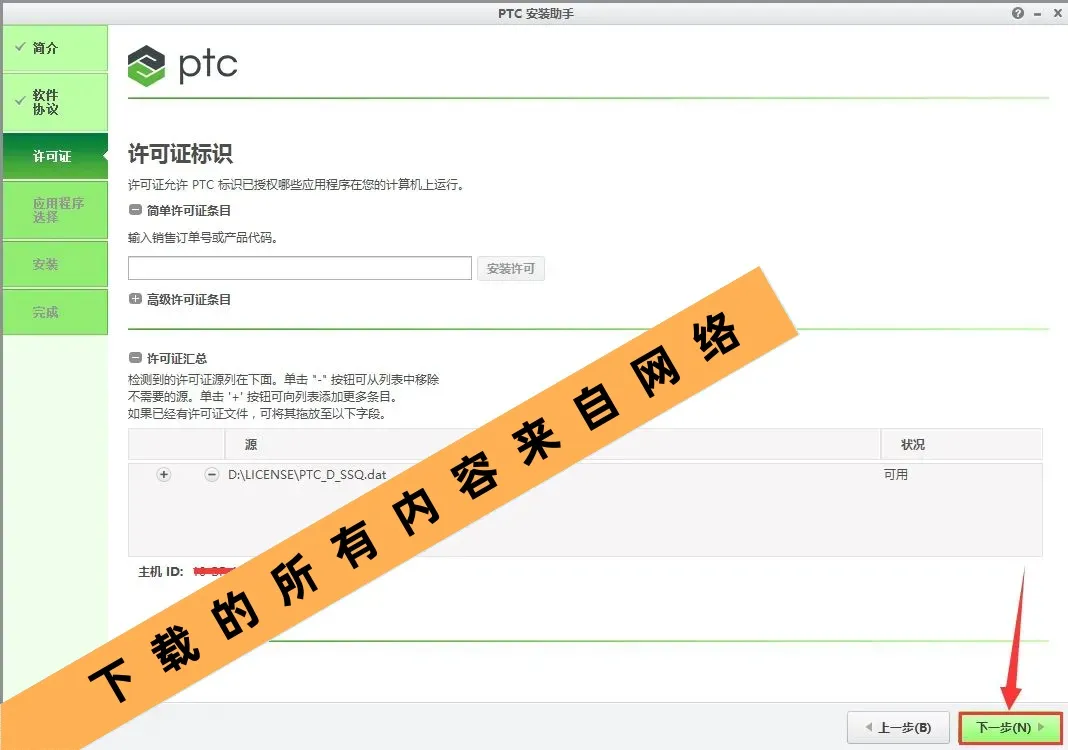Select the 许可证 step

coord(55,156)
